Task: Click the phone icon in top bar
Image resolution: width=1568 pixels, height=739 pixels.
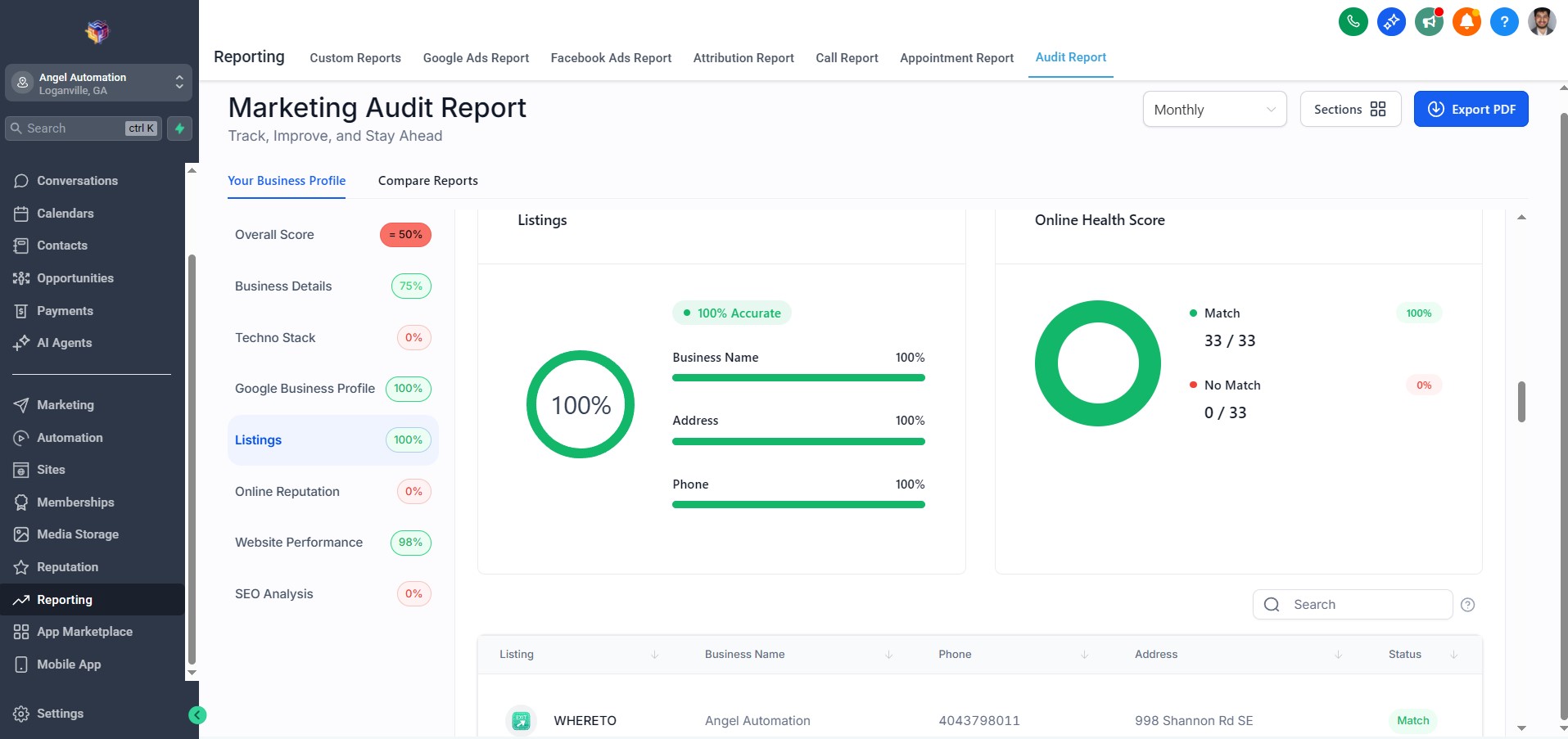Action: pyautogui.click(x=1352, y=21)
